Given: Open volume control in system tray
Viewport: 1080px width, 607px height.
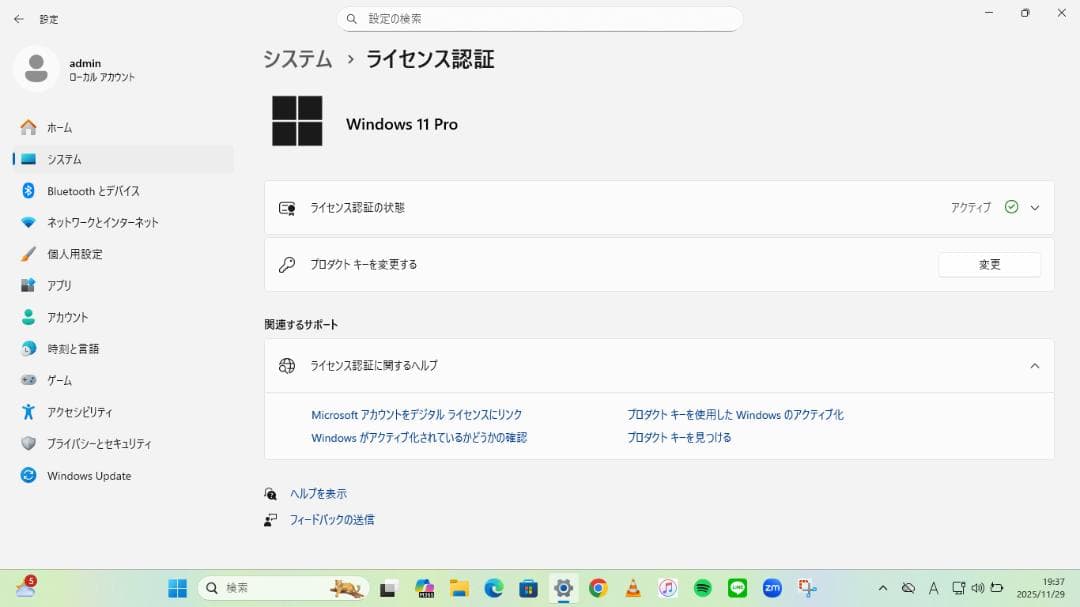Looking at the screenshot, I should coord(977,588).
